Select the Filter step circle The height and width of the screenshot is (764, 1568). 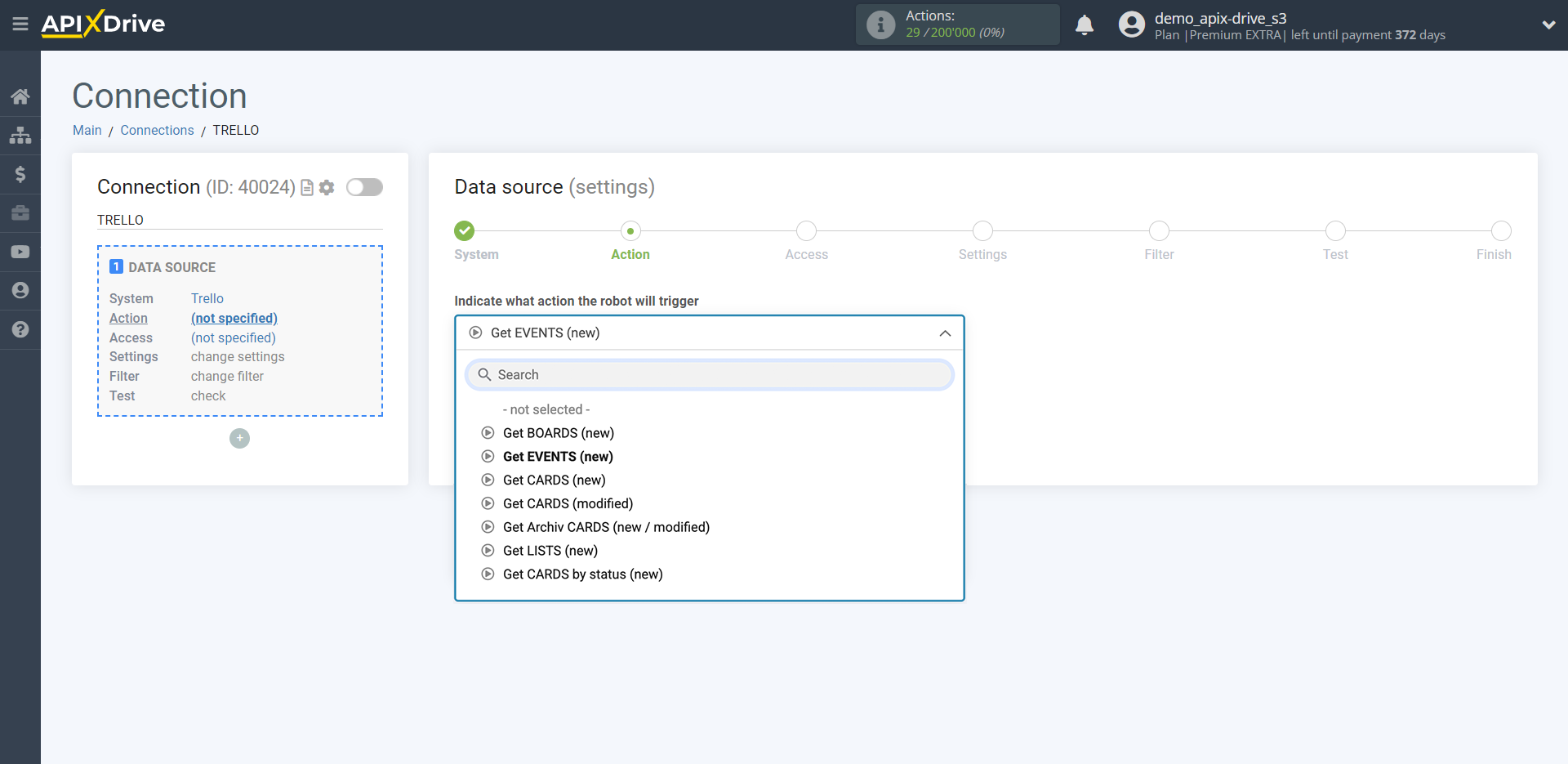tap(1159, 231)
